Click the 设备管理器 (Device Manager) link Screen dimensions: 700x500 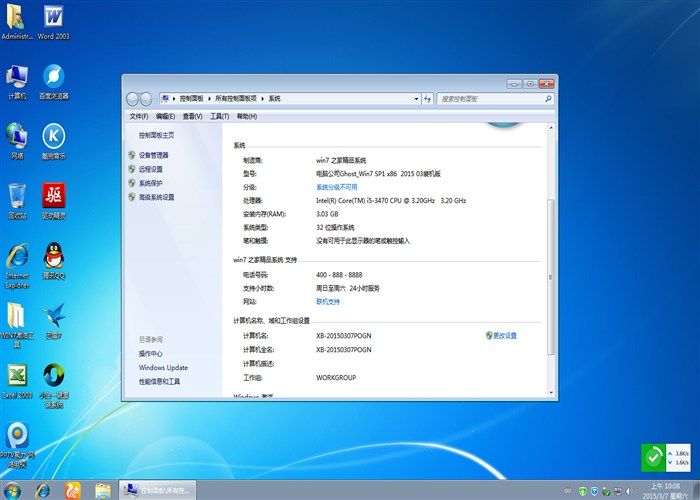point(153,155)
